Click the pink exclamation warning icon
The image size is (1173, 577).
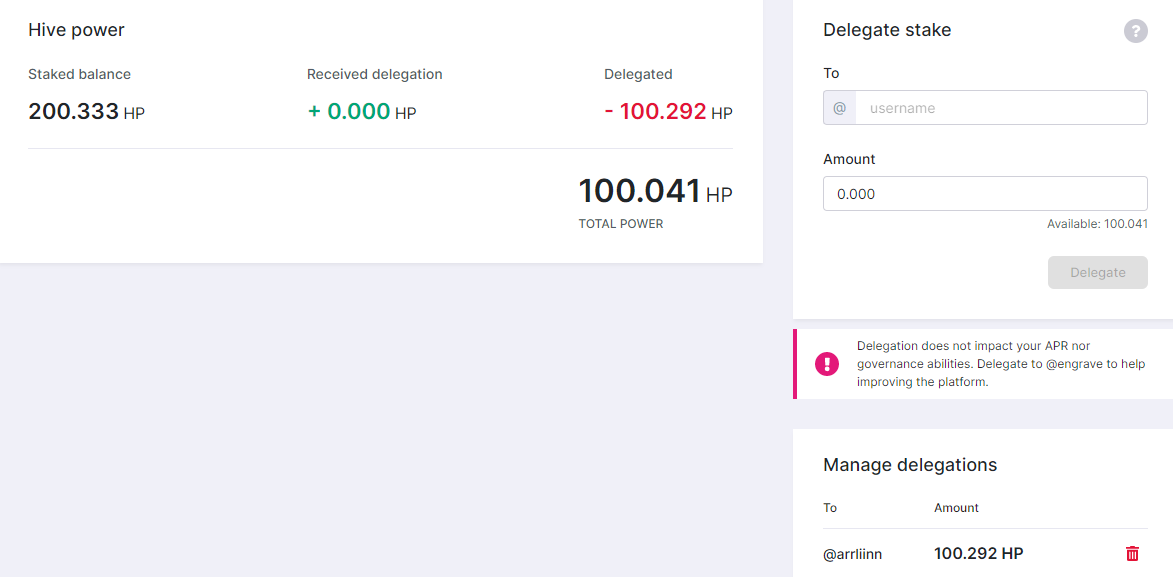click(827, 364)
